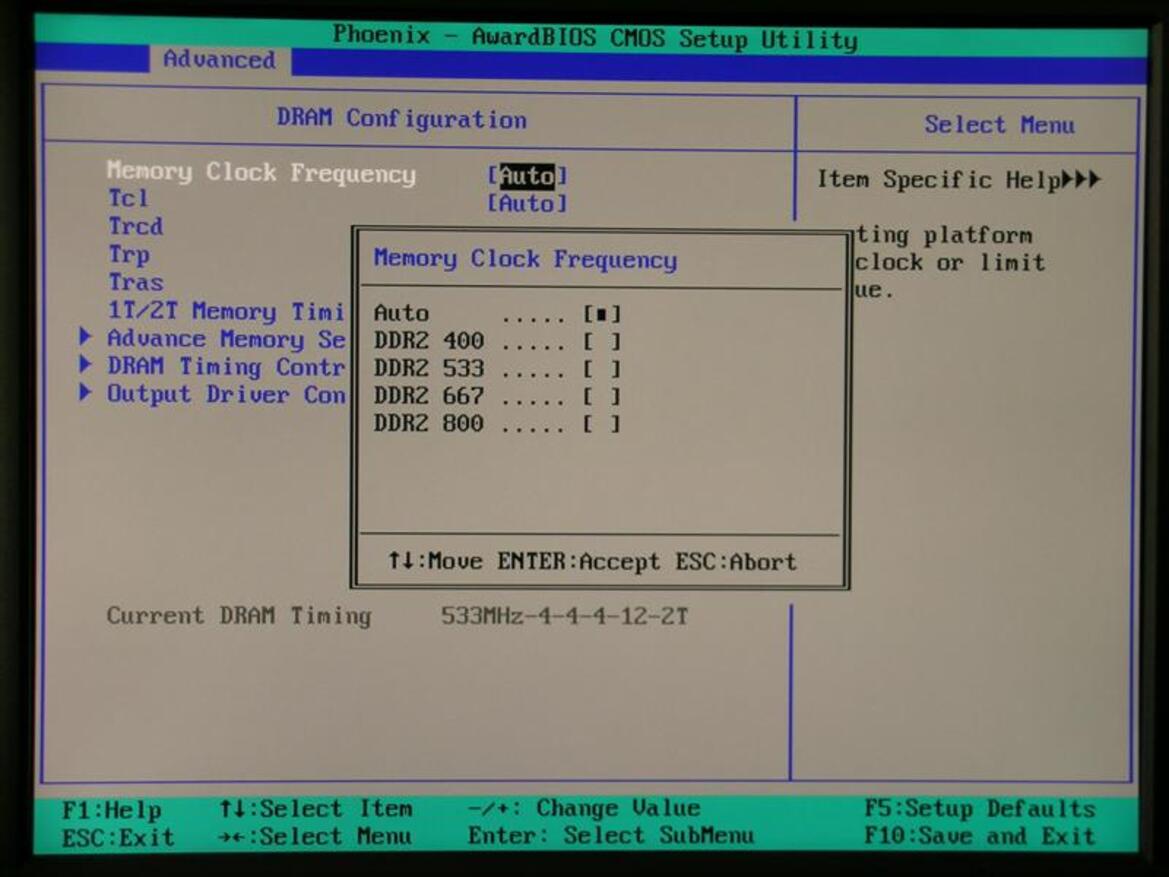
Task: Select the Tras setting row
Action: [136, 282]
